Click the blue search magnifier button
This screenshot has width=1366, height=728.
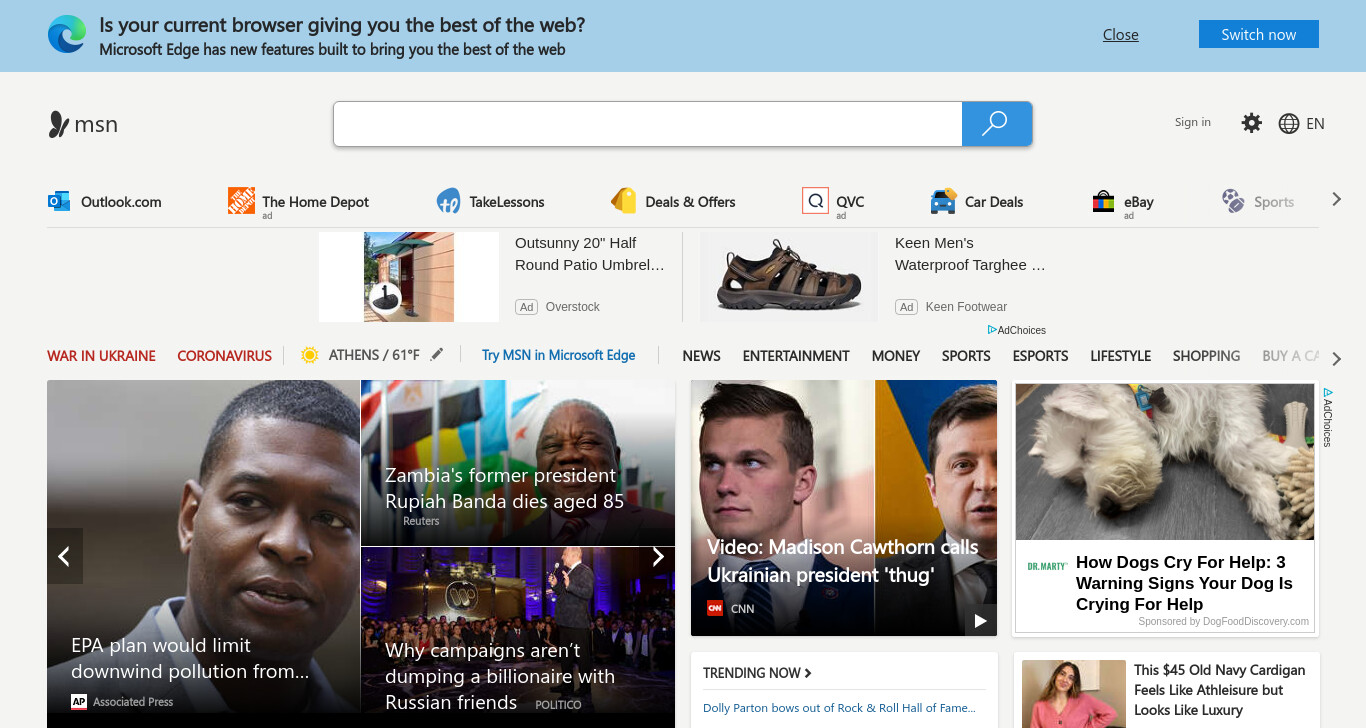click(996, 124)
